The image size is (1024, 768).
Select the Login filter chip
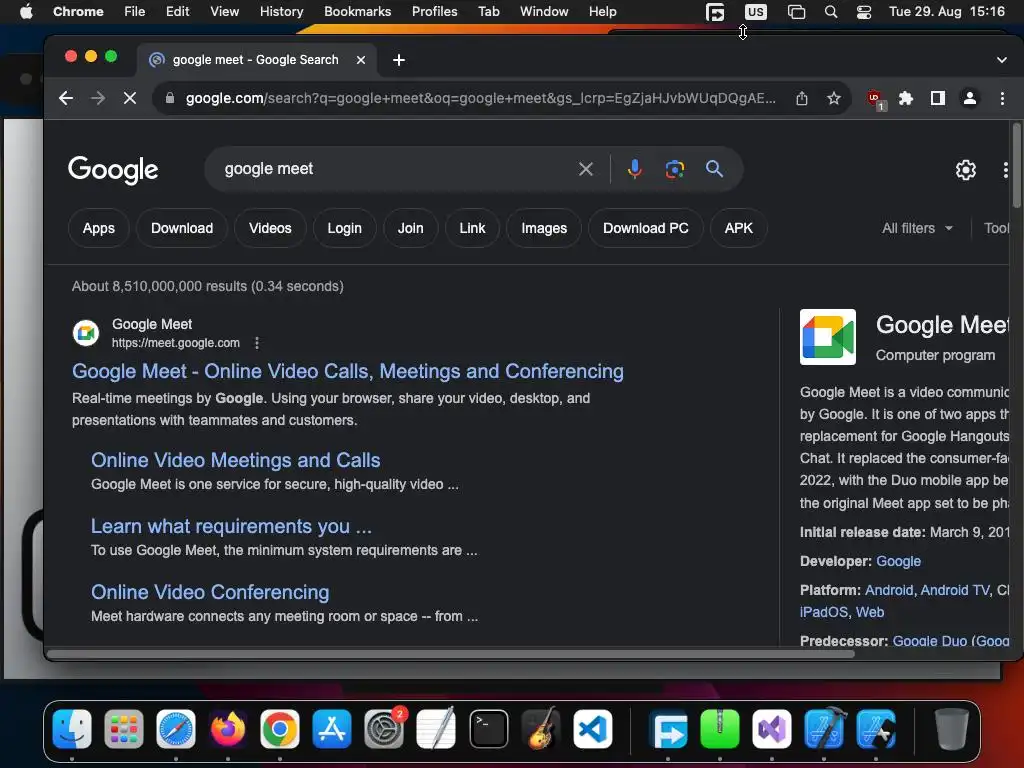(x=344, y=229)
